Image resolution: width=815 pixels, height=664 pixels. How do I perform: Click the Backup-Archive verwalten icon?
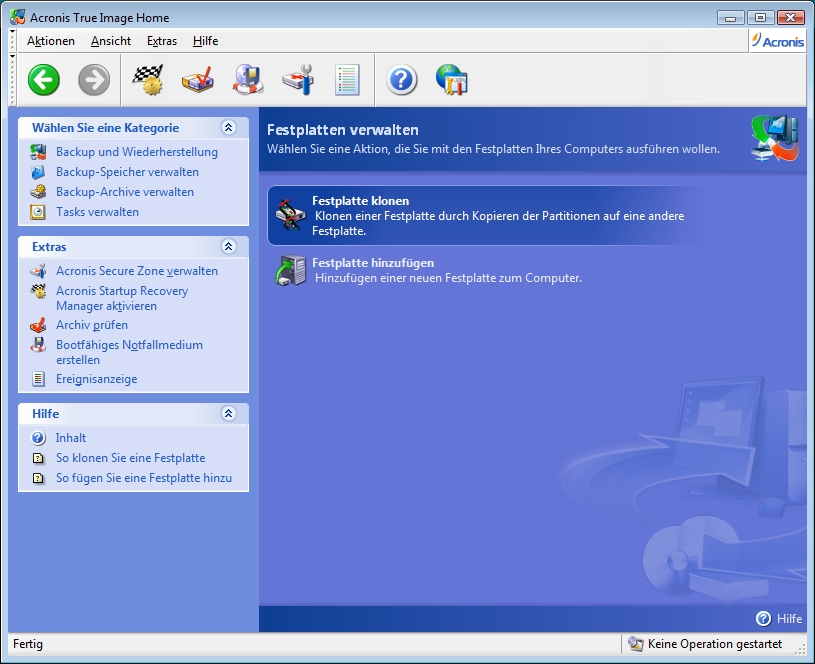click(38, 192)
